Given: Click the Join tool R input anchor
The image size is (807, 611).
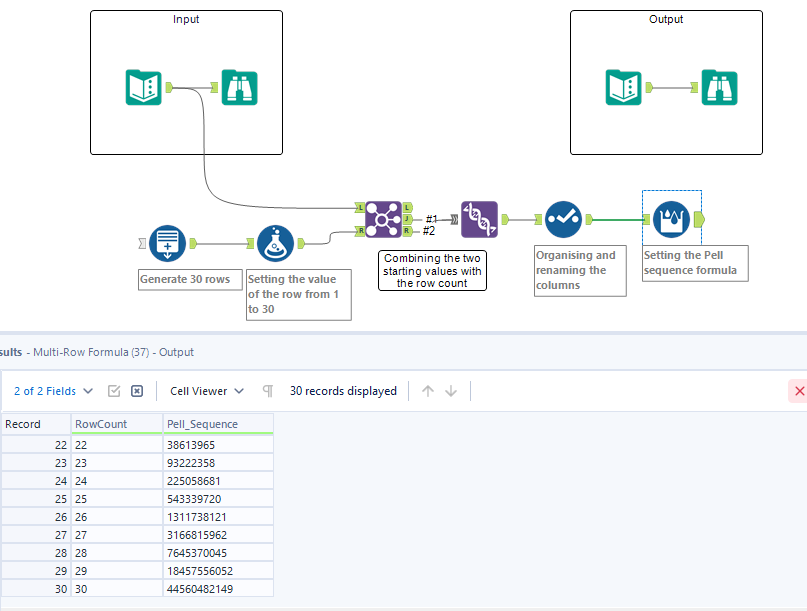Looking at the screenshot, I should pyautogui.click(x=360, y=231).
